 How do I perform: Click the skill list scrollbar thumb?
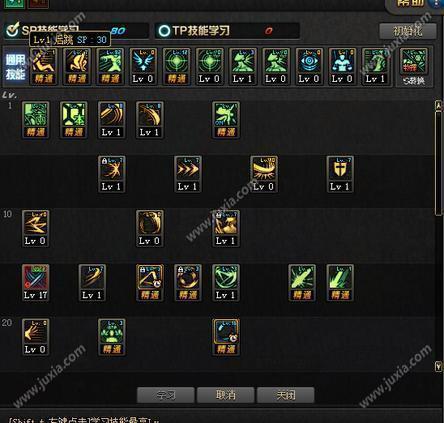tap(439, 163)
